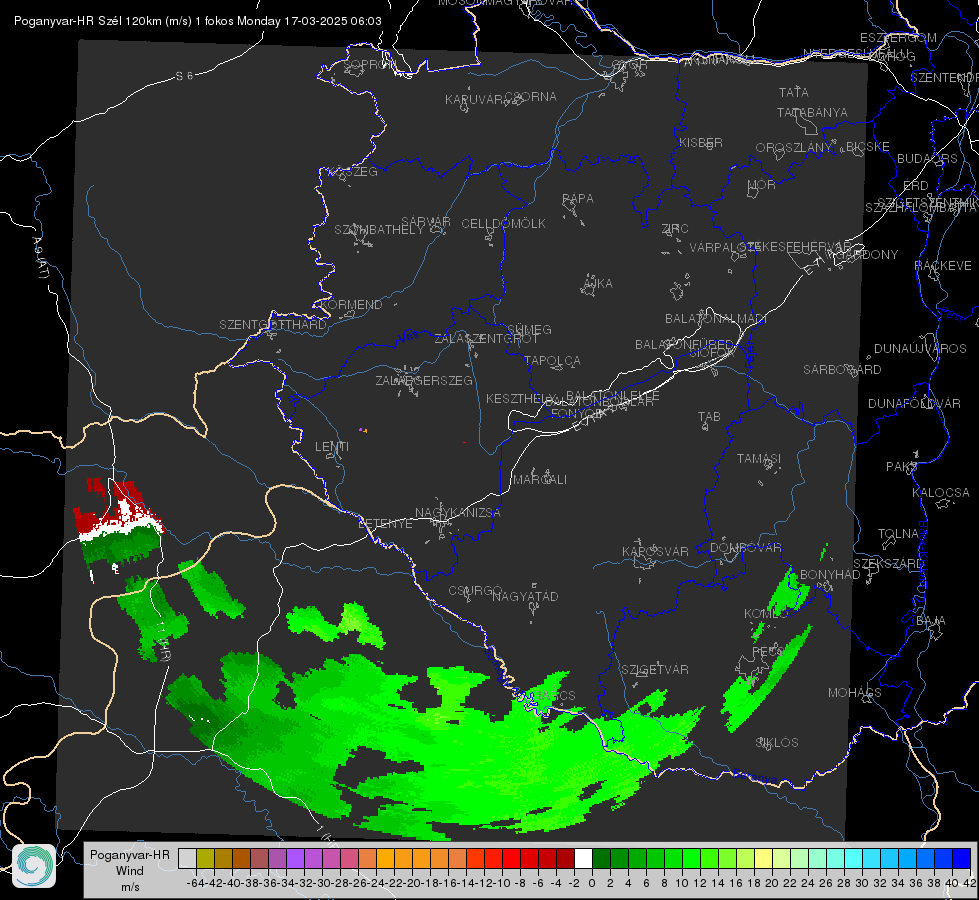Select the KAPUVÁR label

click(x=475, y=100)
